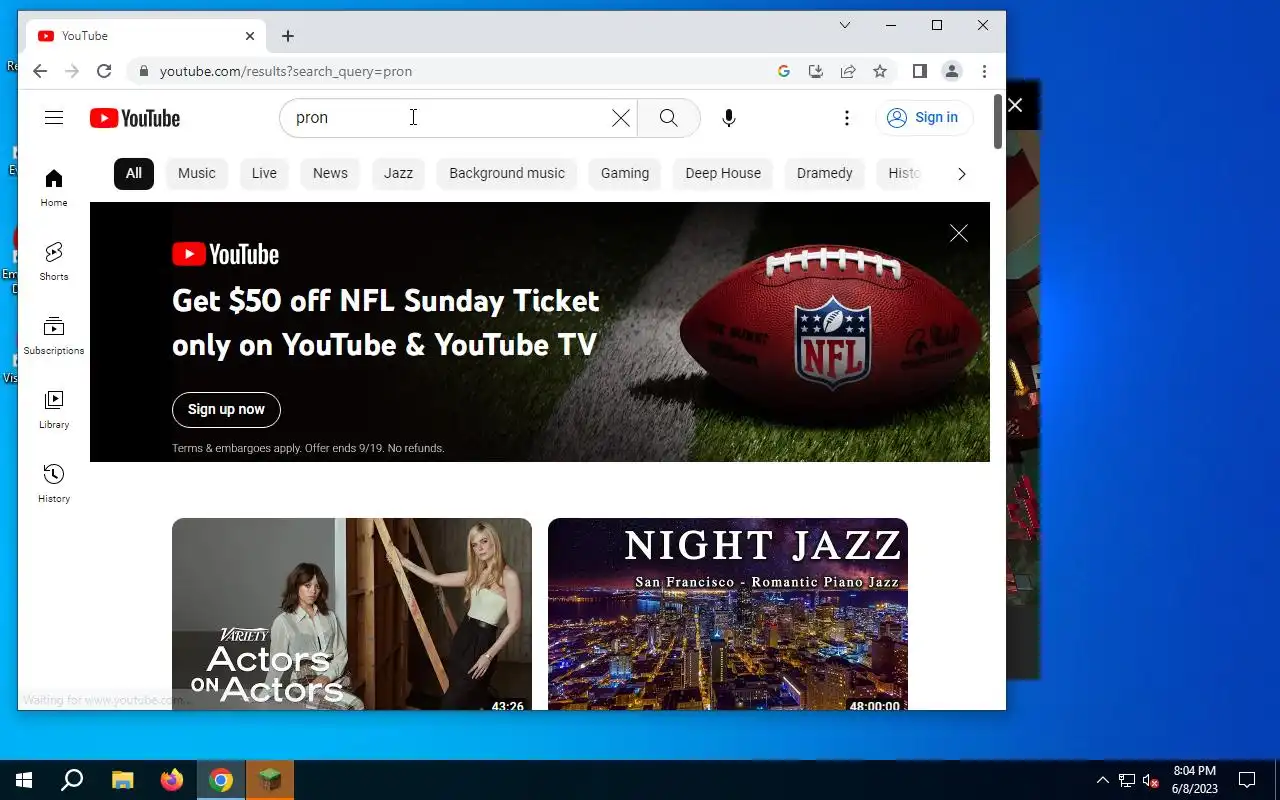The width and height of the screenshot is (1280, 800).
Task: Start voice search with microphone icon
Action: [x=729, y=118]
